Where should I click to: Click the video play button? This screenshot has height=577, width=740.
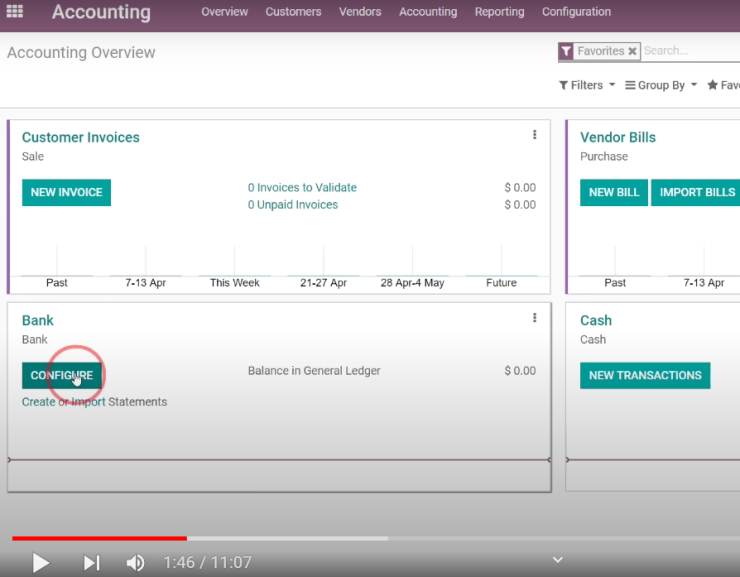point(41,562)
